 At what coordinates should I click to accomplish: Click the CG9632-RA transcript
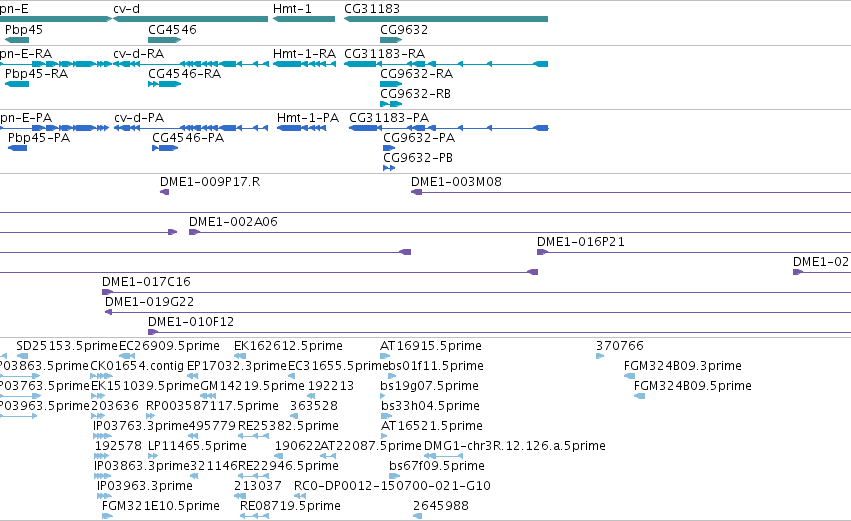[x=391, y=84]
